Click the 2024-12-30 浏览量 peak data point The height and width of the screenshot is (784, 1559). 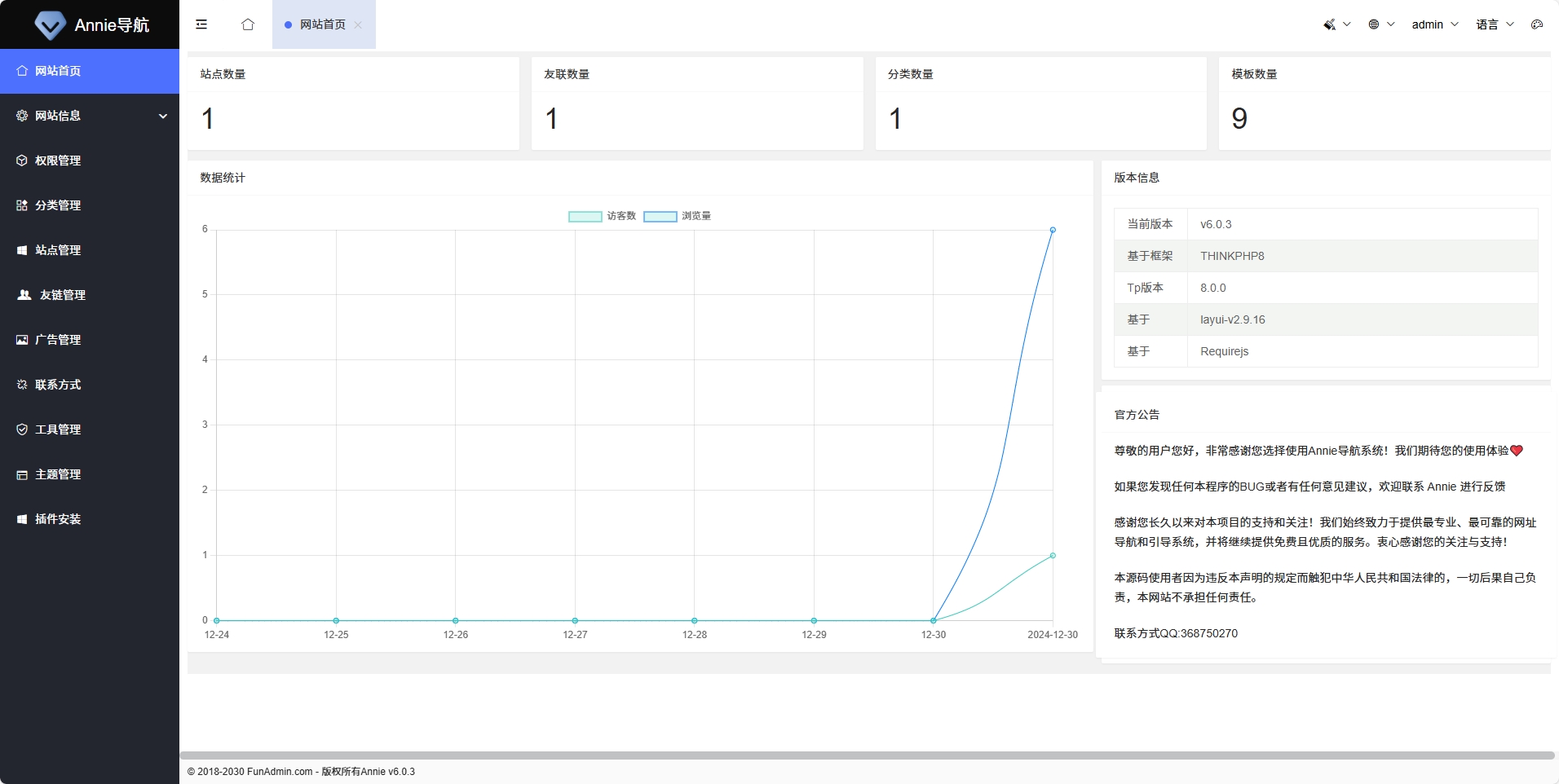pos(1053,230)
